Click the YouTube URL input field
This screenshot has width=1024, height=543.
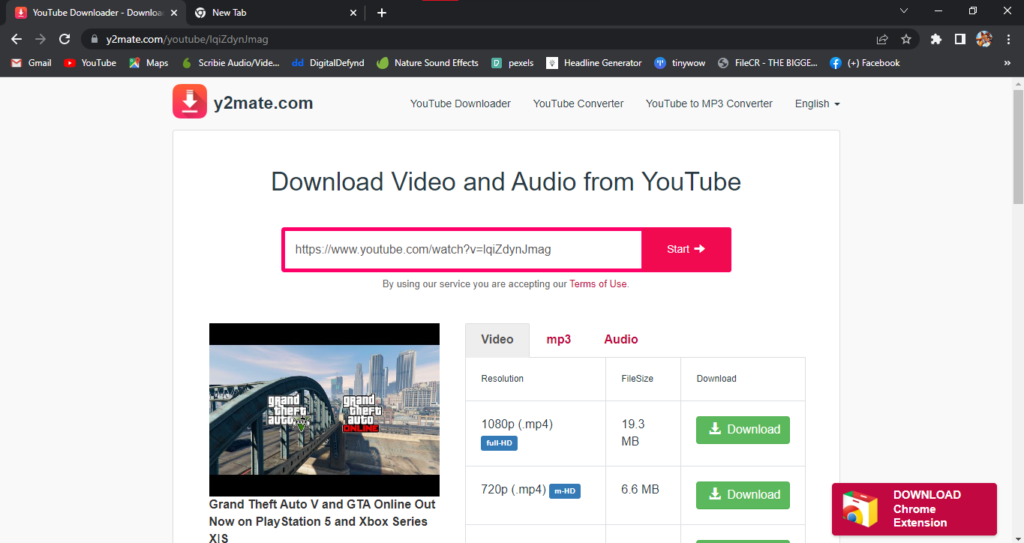point(463,250)
